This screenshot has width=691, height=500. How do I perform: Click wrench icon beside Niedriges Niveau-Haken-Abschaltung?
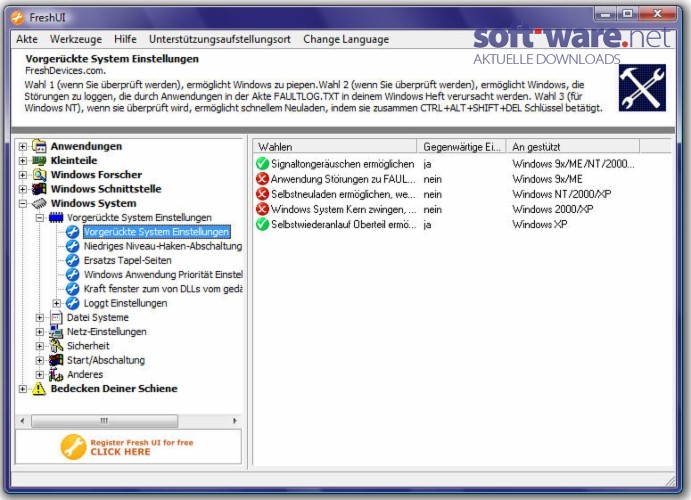pyautogui.click(x=72, y=246)
